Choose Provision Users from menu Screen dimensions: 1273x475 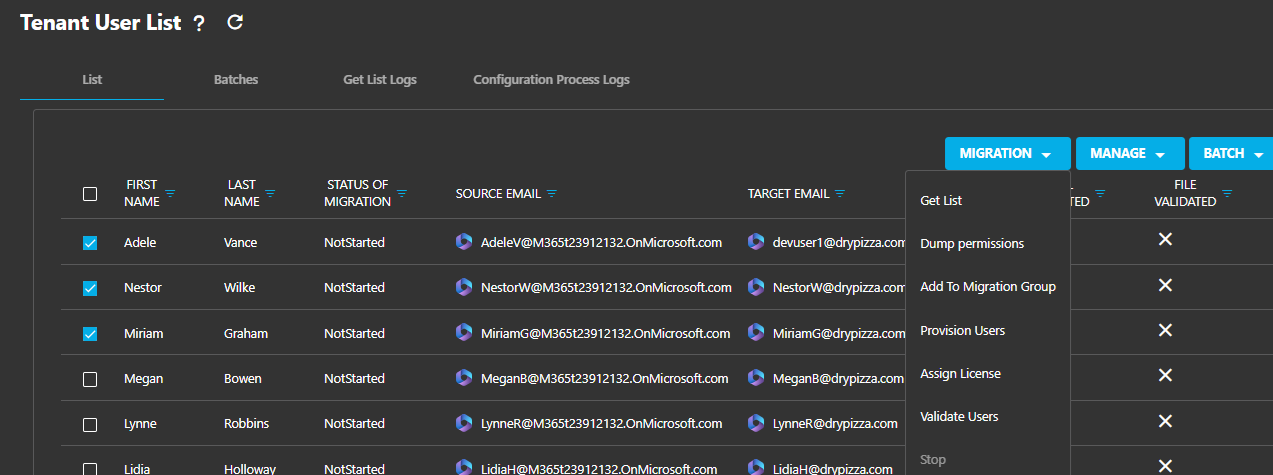click(963, 330)
